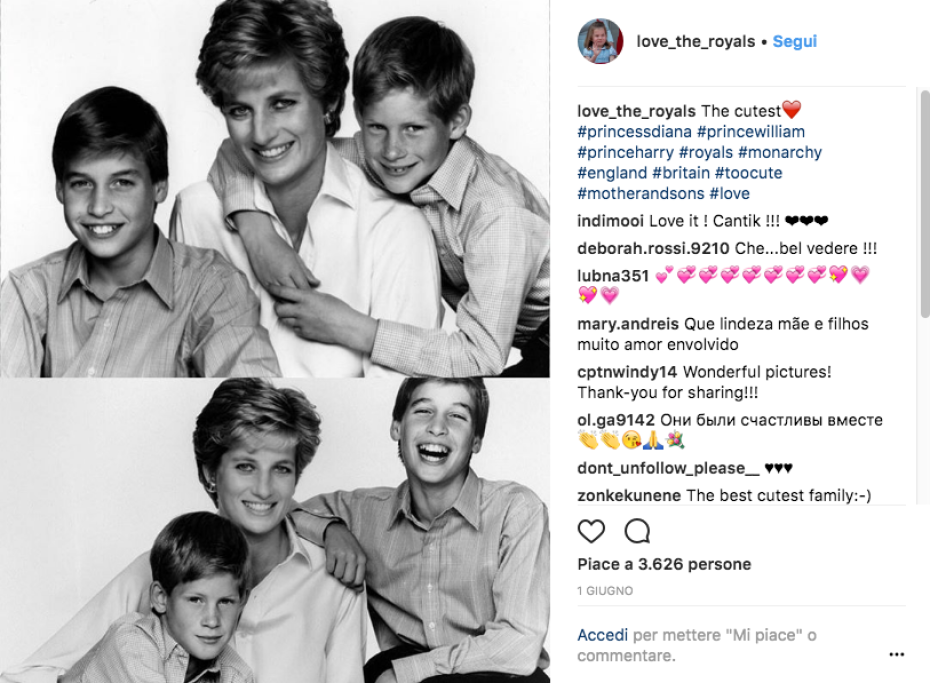Open the #princessdiana hashtag

pos(634,131)
